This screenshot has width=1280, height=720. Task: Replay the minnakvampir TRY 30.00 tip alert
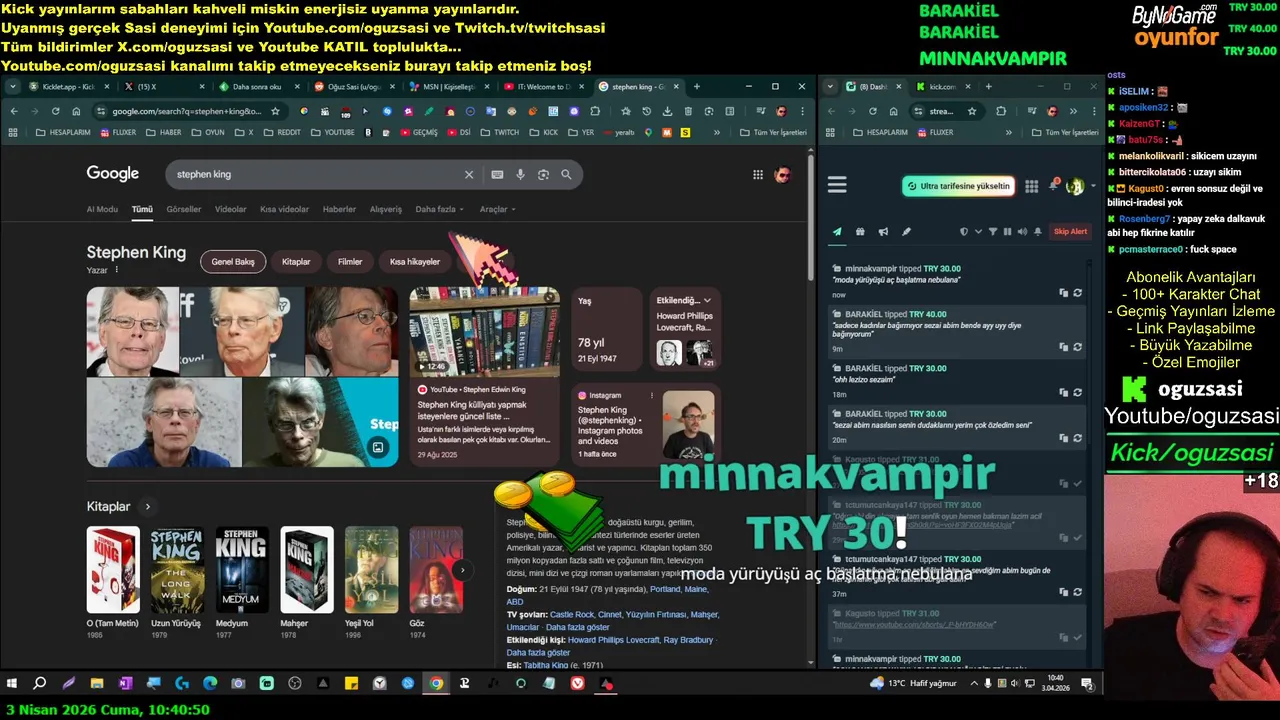click(1078, 293)
